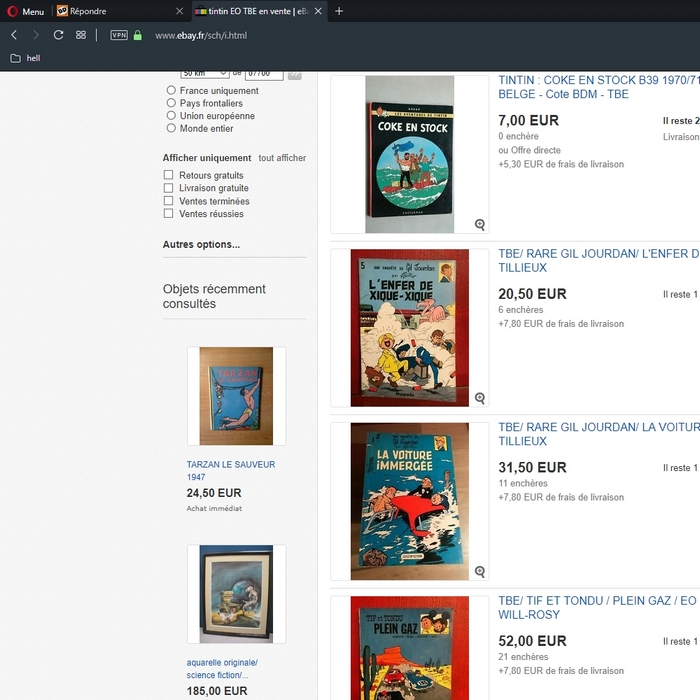Image resolution: width=700 pixels, height=700 pixels.
Task: Check the Ventes terminées box
Action: point(168,200)
